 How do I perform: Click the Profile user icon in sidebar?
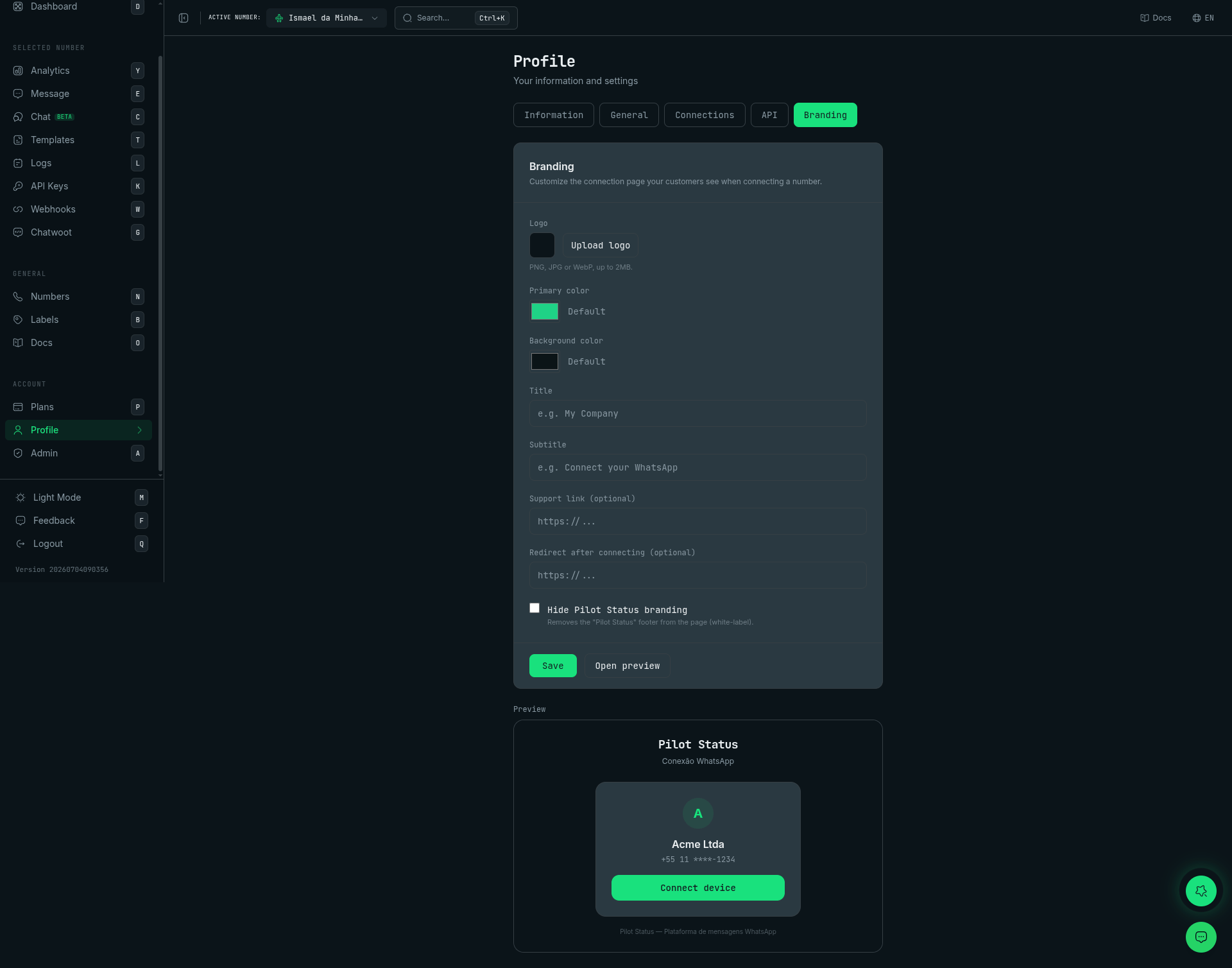18,430
